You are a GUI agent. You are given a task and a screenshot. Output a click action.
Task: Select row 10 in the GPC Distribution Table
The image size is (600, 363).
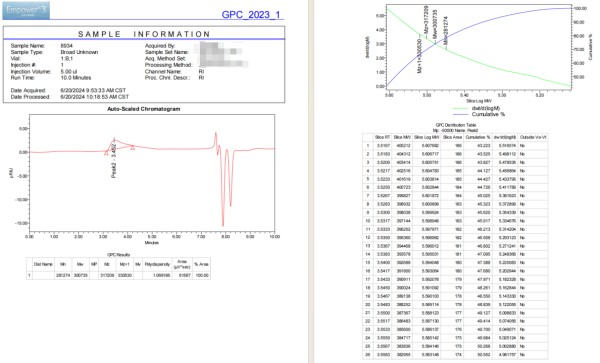tap(455, 221)
